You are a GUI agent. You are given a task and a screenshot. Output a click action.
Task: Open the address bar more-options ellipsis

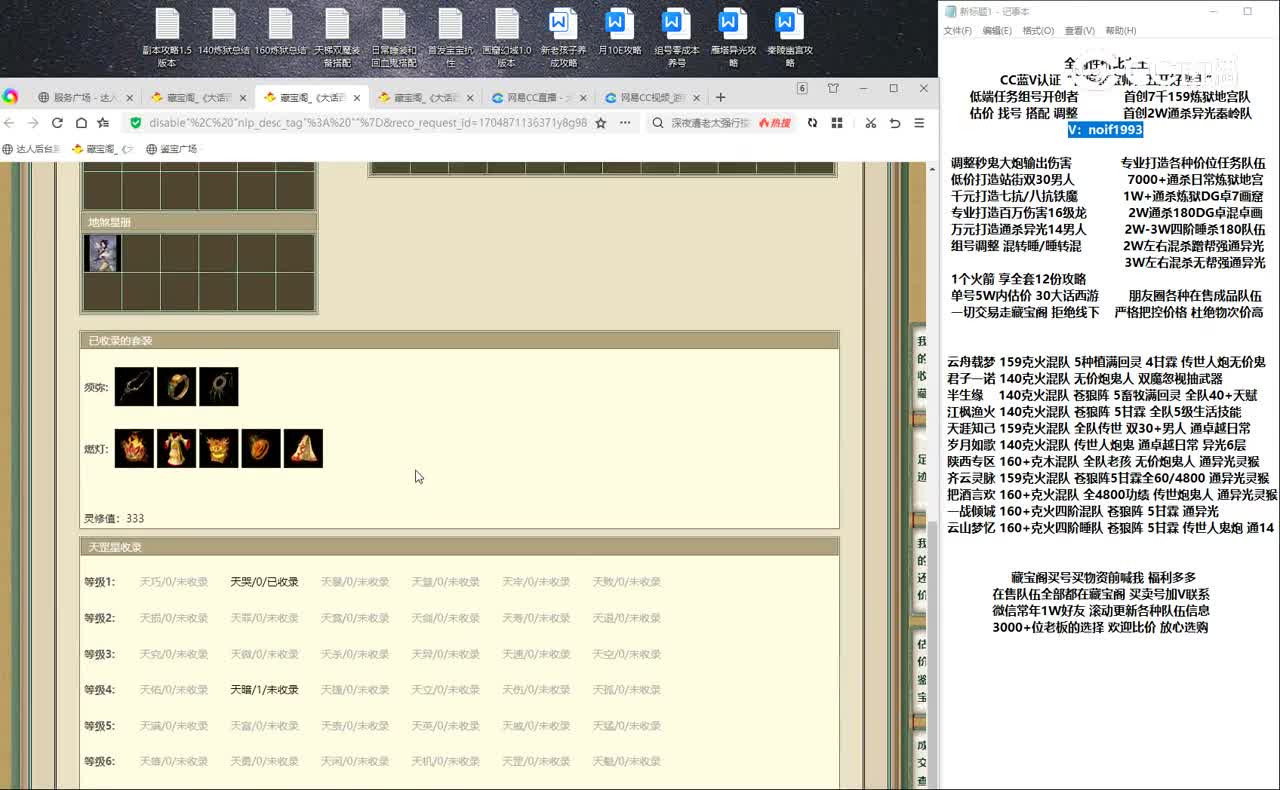625,123
